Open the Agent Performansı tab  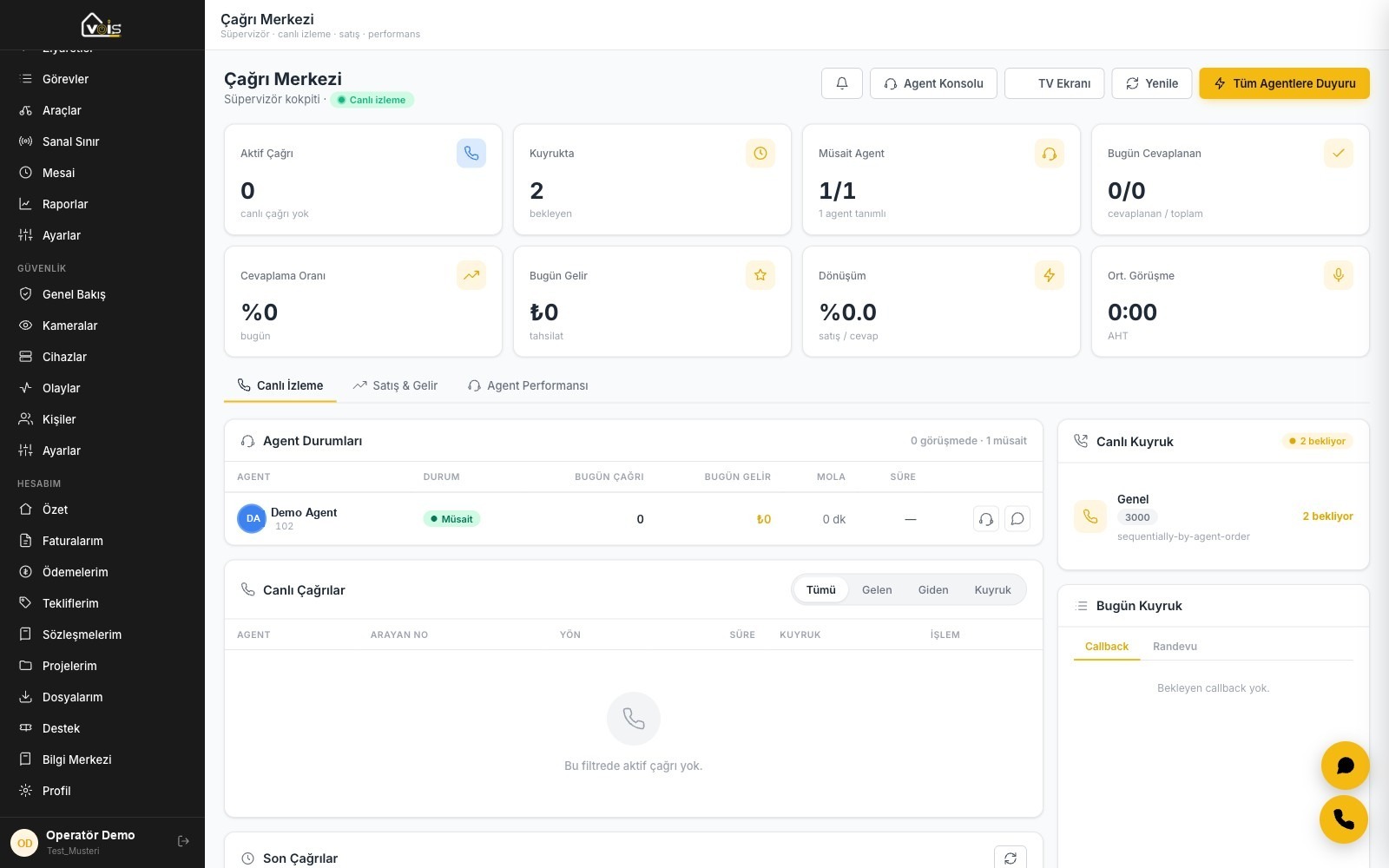528,385
